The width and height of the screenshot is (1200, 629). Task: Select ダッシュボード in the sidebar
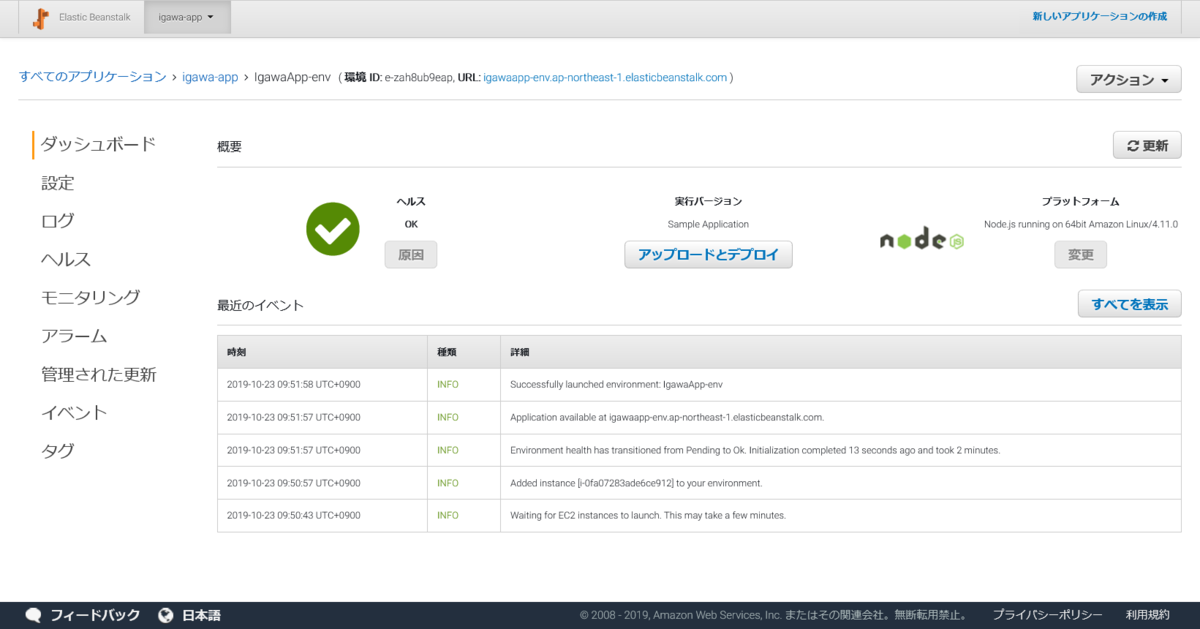point(98,144)
